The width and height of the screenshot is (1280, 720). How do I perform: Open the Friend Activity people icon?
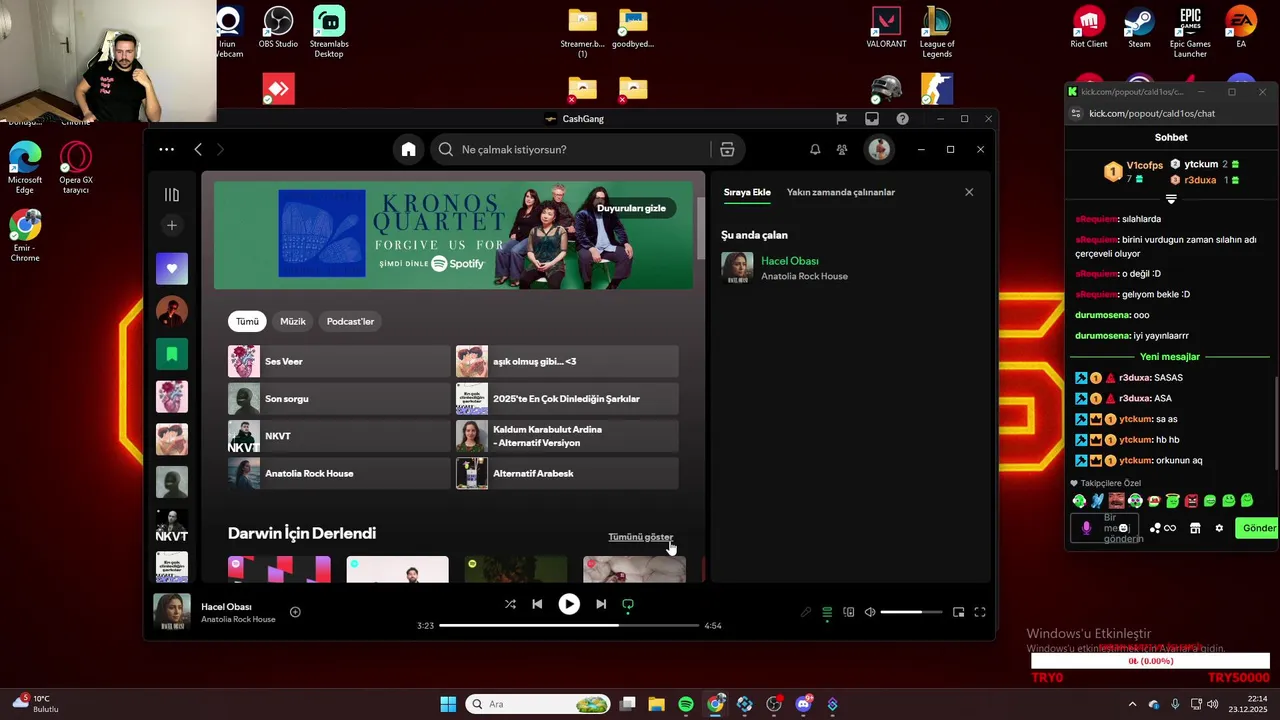coord(842,149)
